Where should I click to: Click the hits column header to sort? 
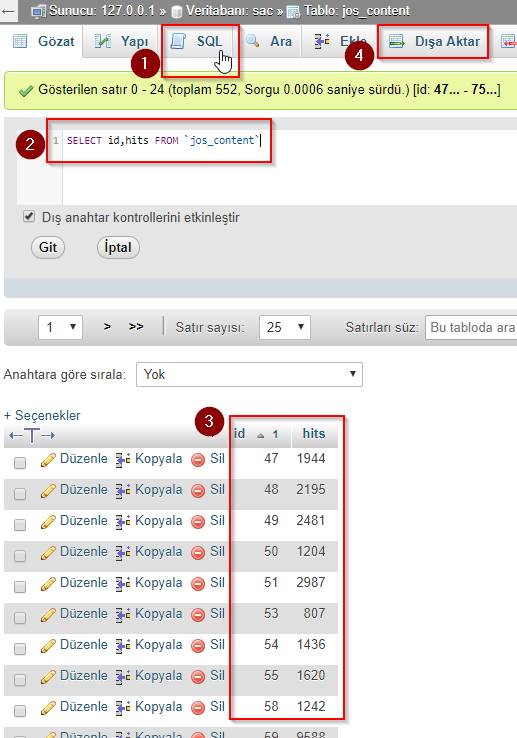314,433
